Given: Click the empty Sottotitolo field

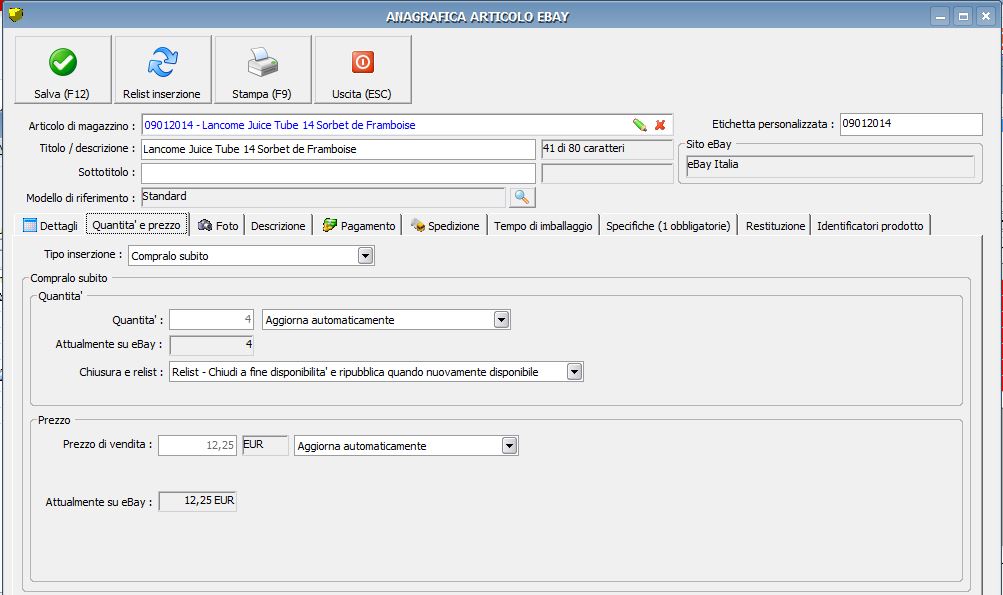Looking at the screenshot, I should click(338, 173).
